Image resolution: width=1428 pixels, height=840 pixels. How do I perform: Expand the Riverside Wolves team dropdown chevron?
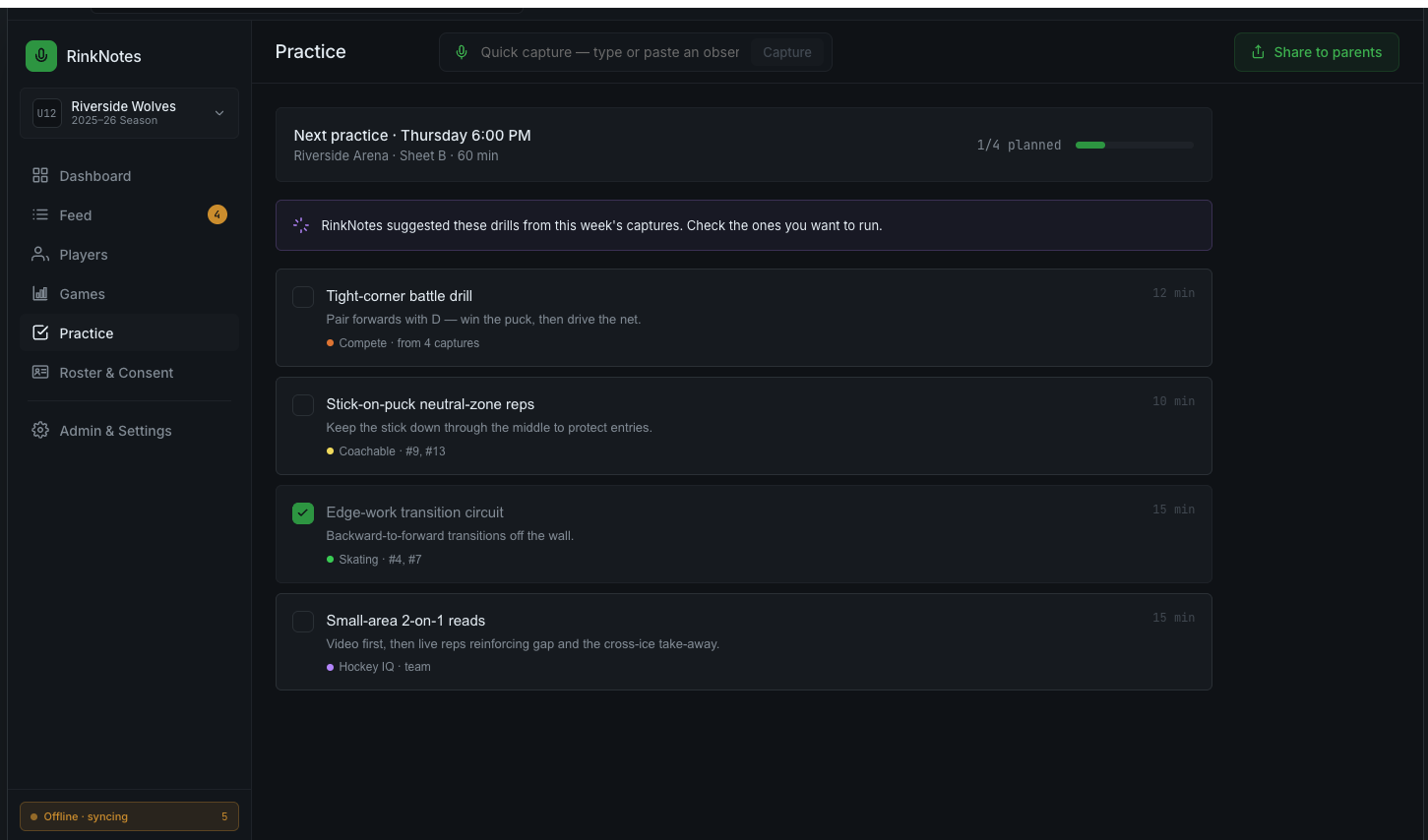(219, 113)
